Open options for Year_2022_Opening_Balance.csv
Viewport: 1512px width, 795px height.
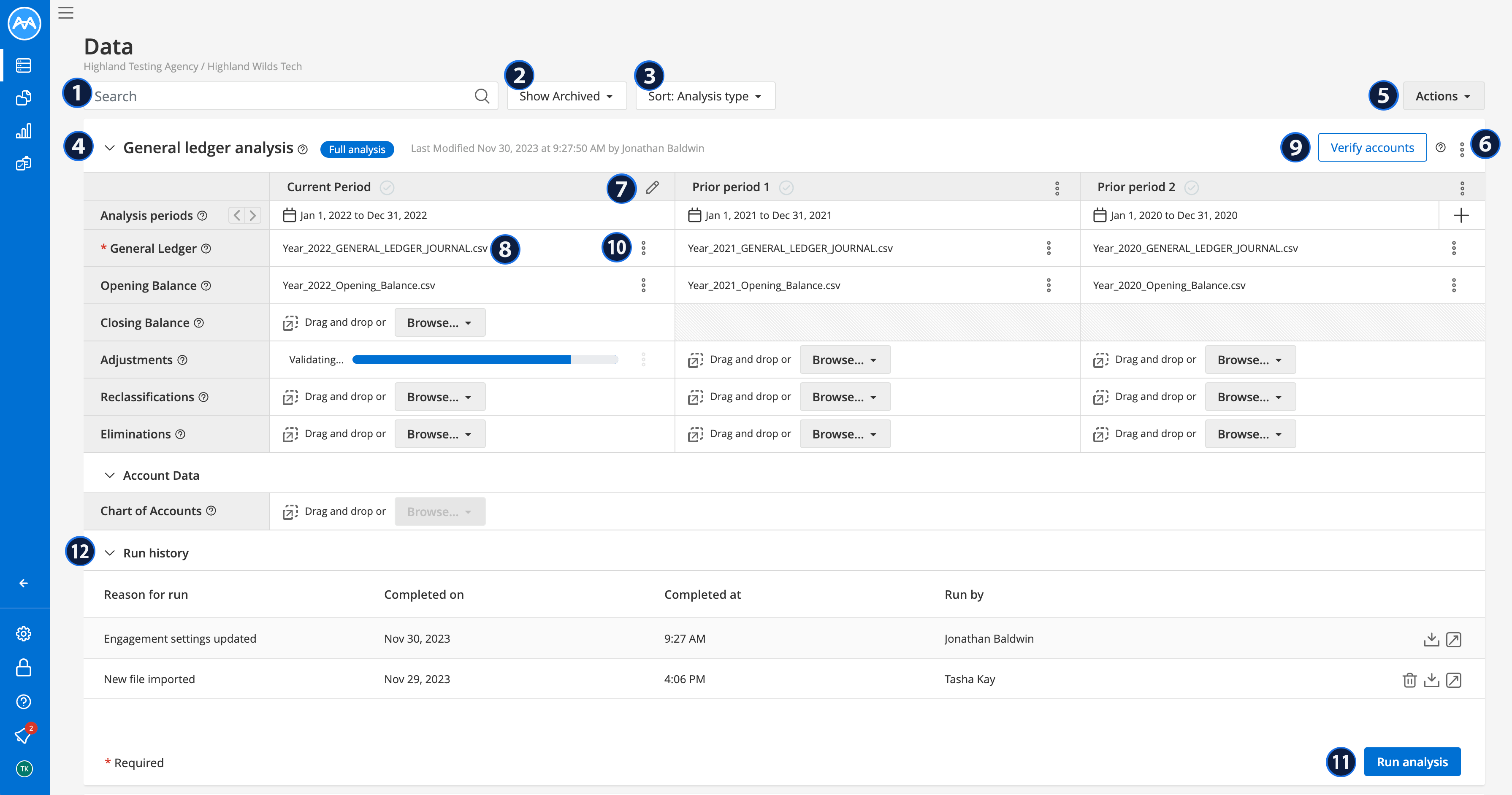pyautogui.click(x=643, y=285)
